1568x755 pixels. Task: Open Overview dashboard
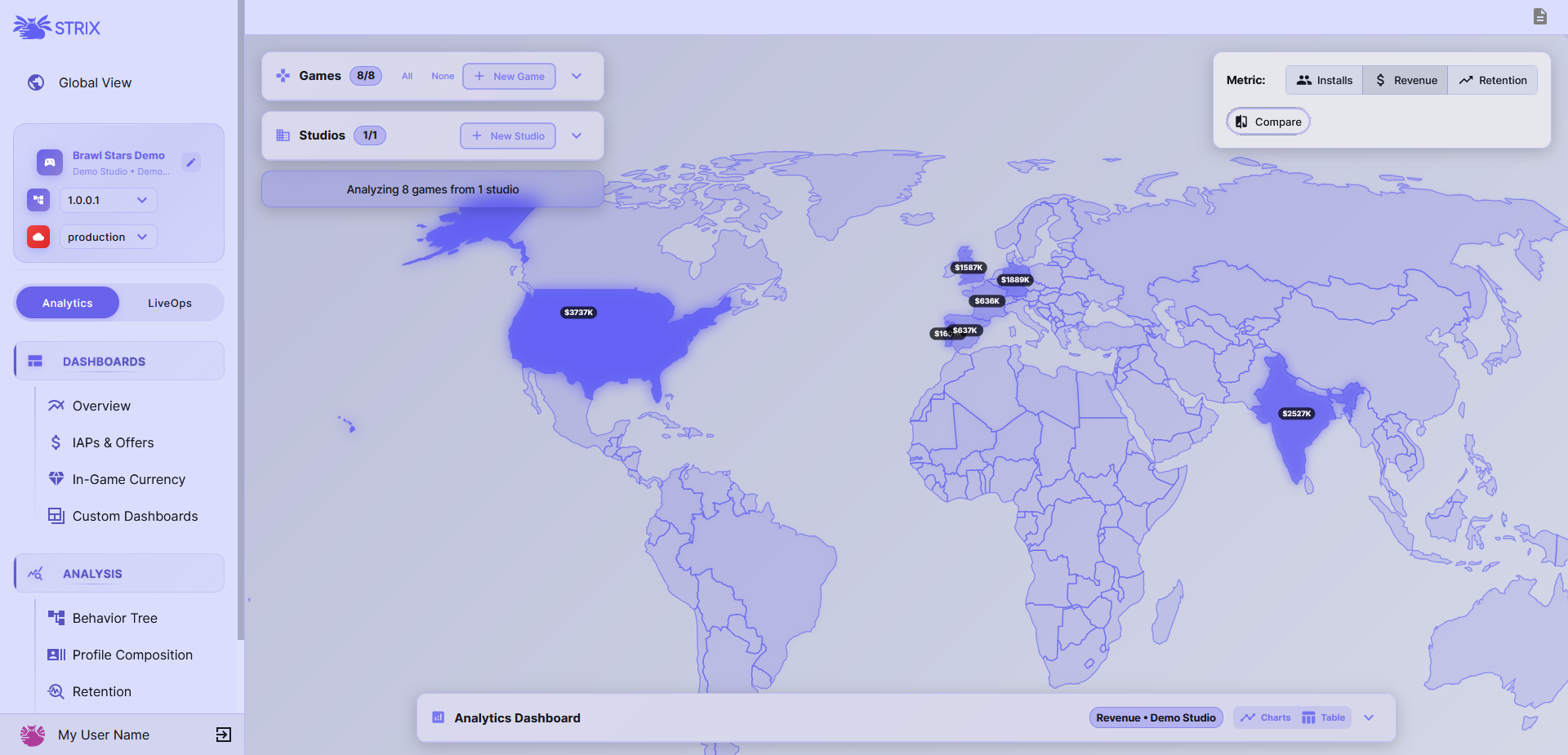pos(101,406)
